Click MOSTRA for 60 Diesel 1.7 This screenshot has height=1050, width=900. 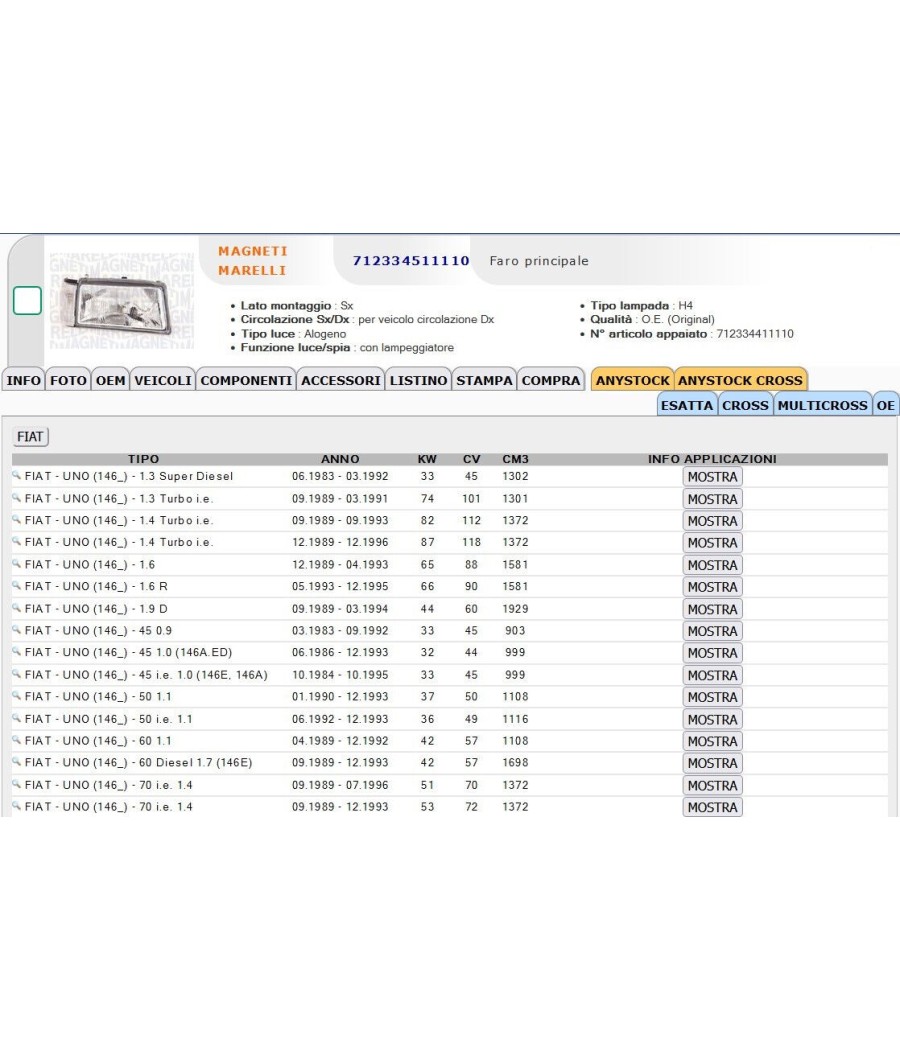pos(712,763)
